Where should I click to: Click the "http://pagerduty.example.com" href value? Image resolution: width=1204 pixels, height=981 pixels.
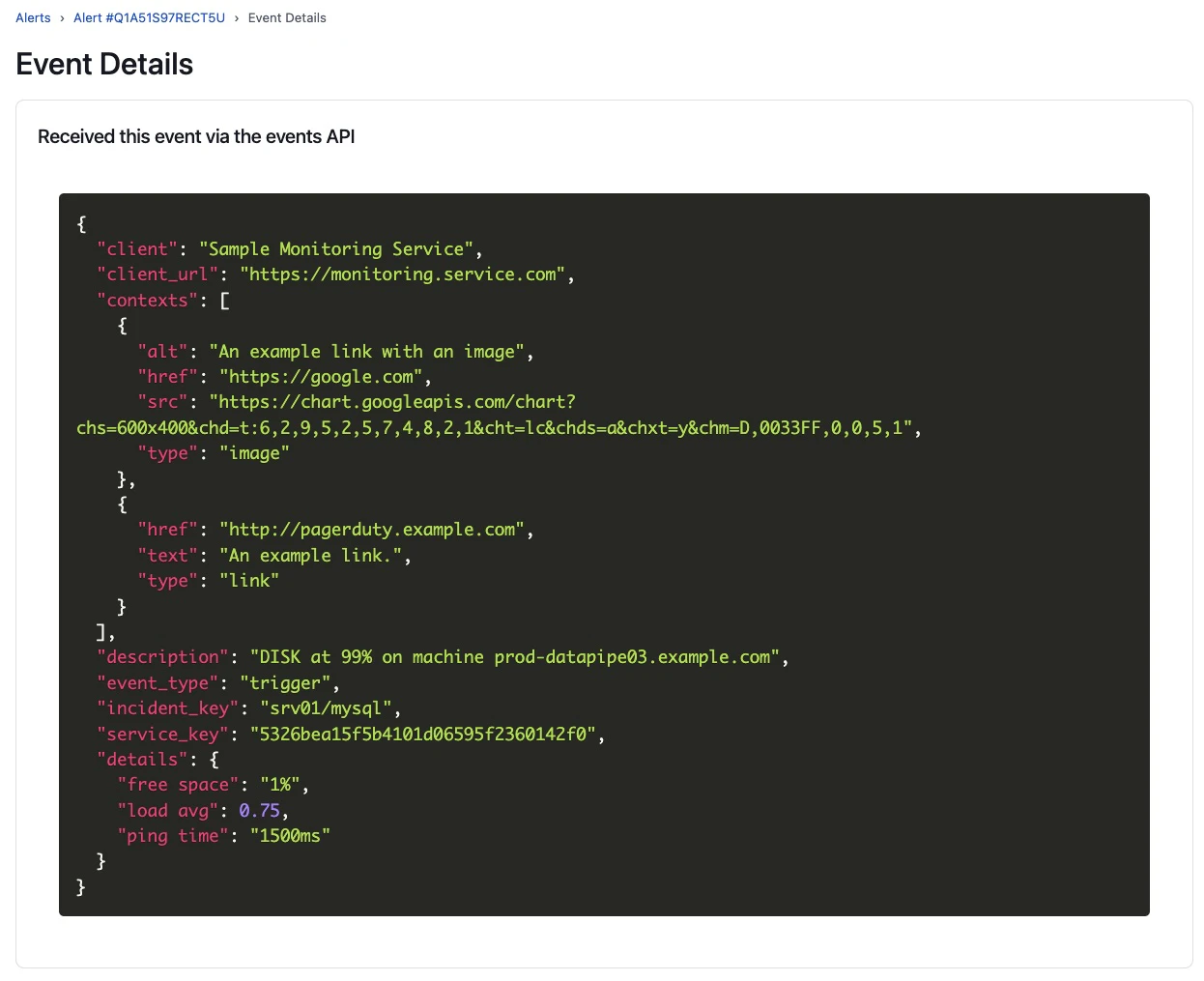pyautogui.click(x=372, y=530)
